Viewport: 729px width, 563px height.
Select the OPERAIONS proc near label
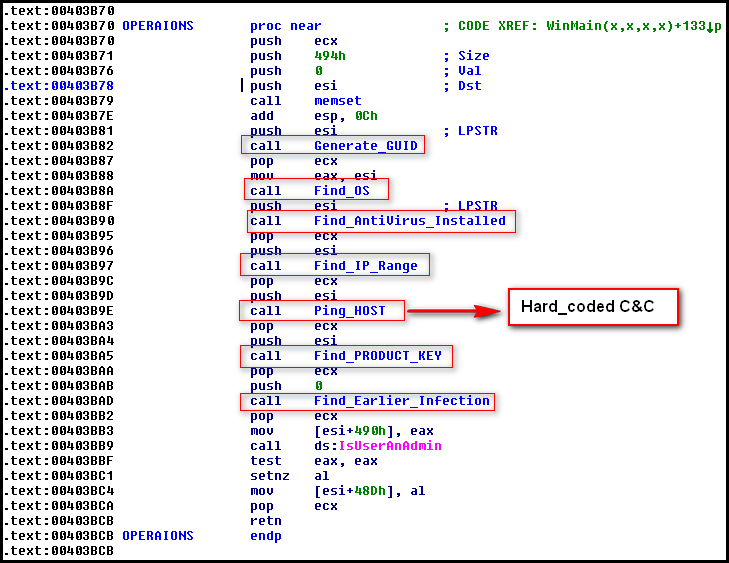(x=158, y=25)
